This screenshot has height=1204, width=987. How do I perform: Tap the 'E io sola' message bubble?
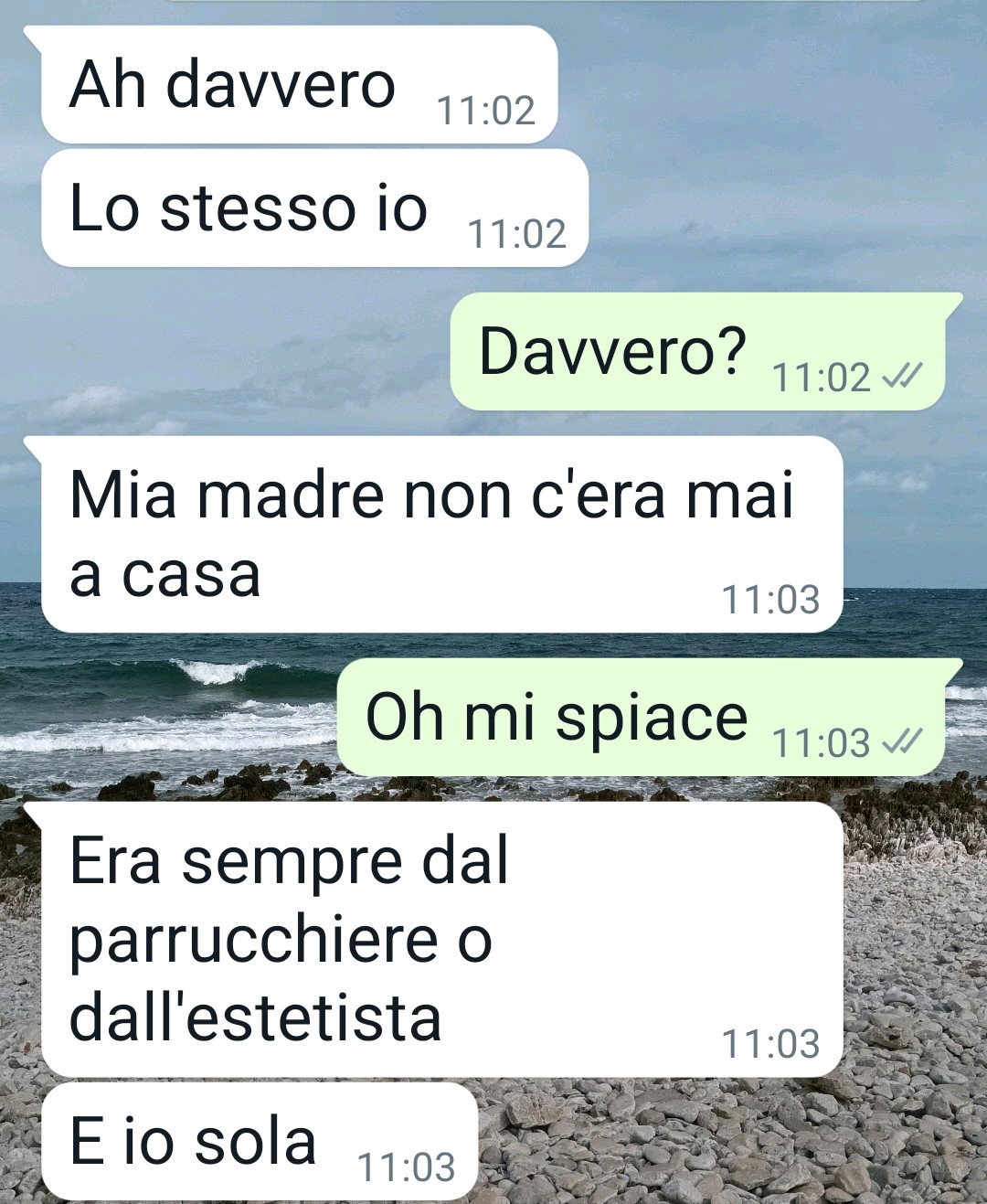[260, 1142]
